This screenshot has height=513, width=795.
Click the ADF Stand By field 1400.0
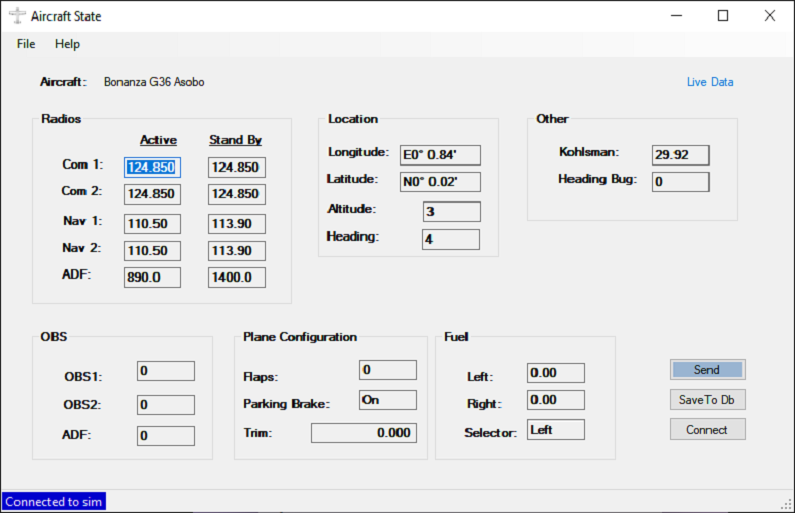(x=237, y=277)
